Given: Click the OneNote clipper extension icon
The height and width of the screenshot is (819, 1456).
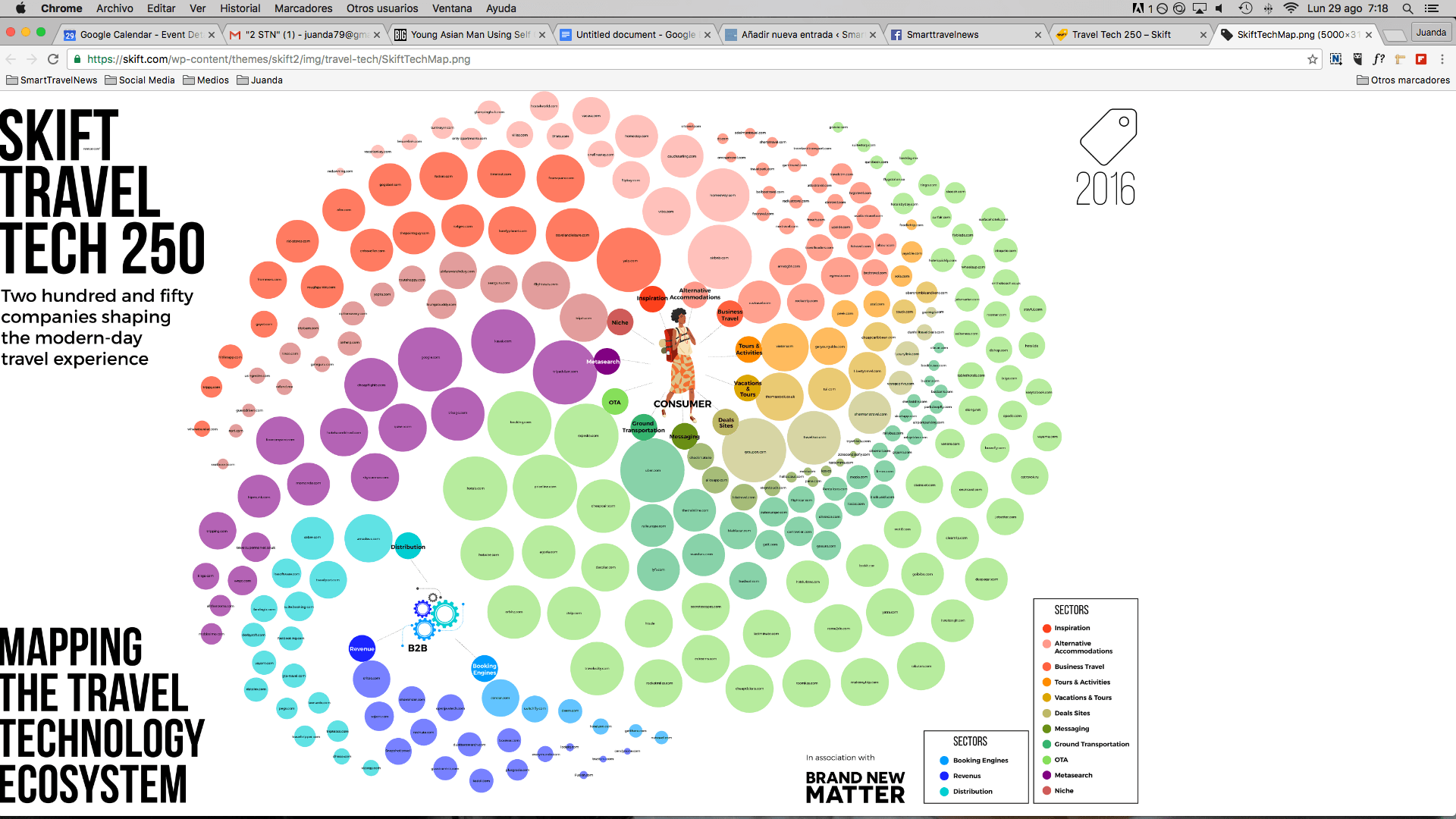Looking at the screenshot, I should (x=1336, y=59).
